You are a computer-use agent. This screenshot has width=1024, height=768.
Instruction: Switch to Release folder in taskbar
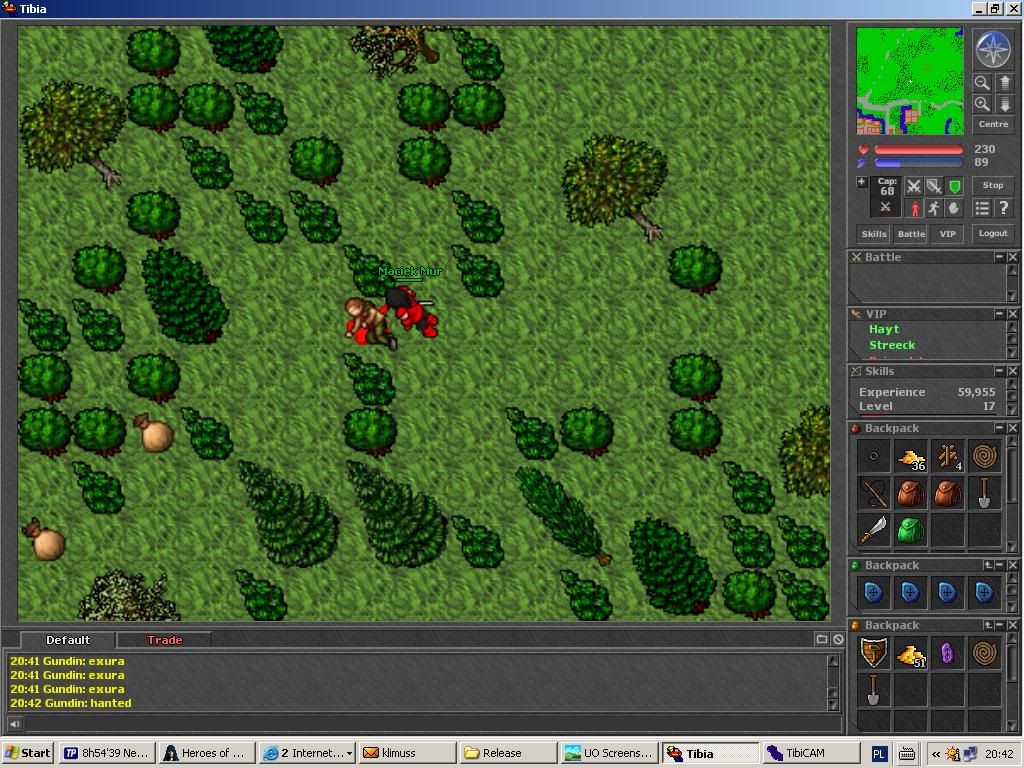click(x=507, y=753)
